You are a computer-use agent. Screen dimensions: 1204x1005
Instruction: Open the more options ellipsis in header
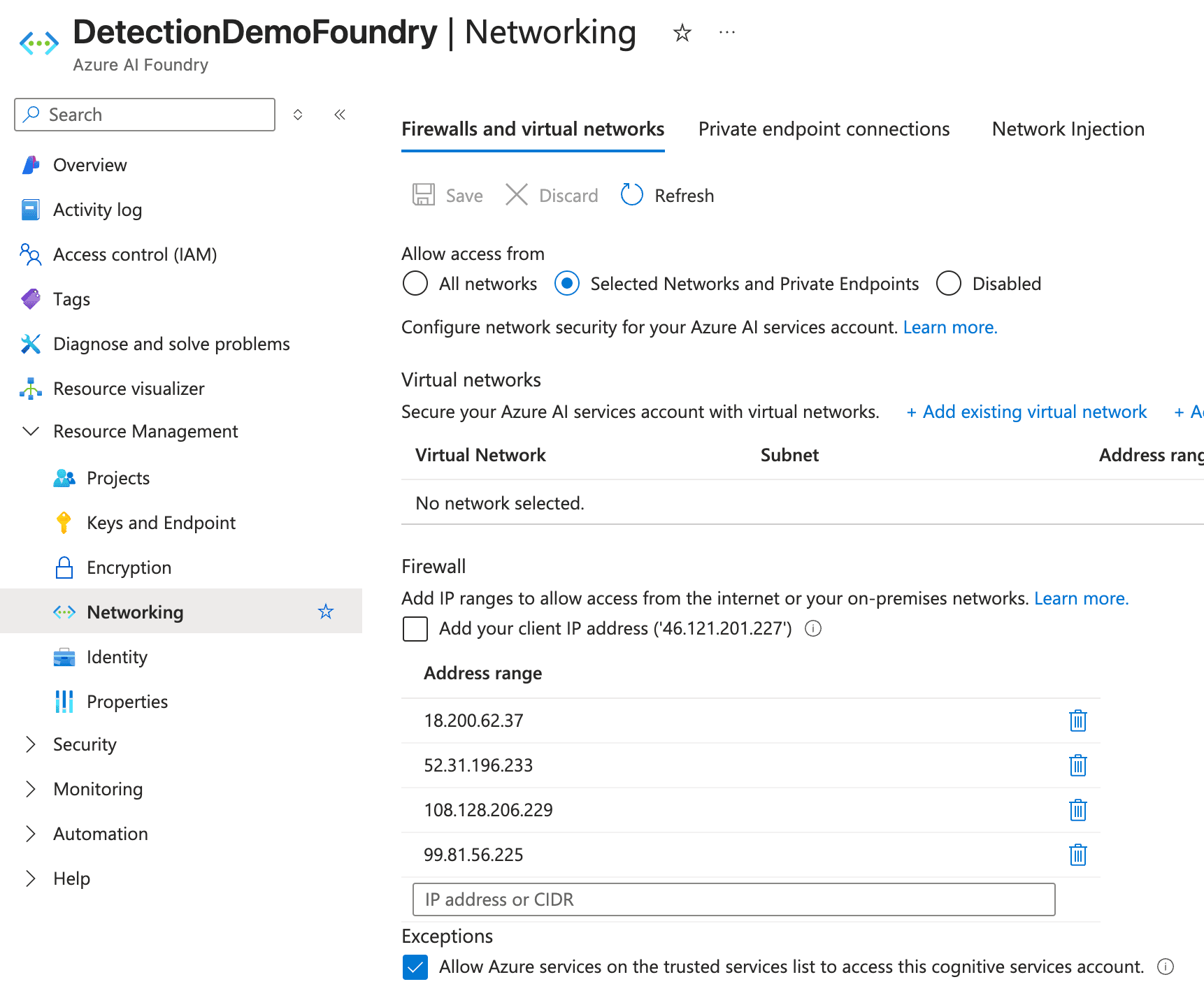point(727,32)
